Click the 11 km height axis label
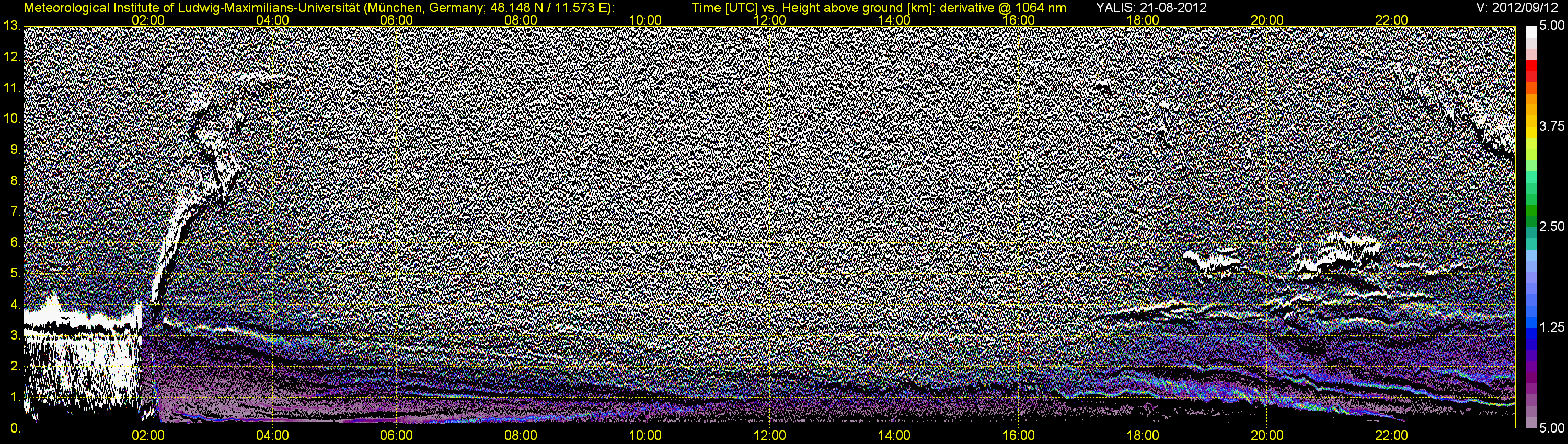This screenshot has width=1568, height=444. (11, 88)
